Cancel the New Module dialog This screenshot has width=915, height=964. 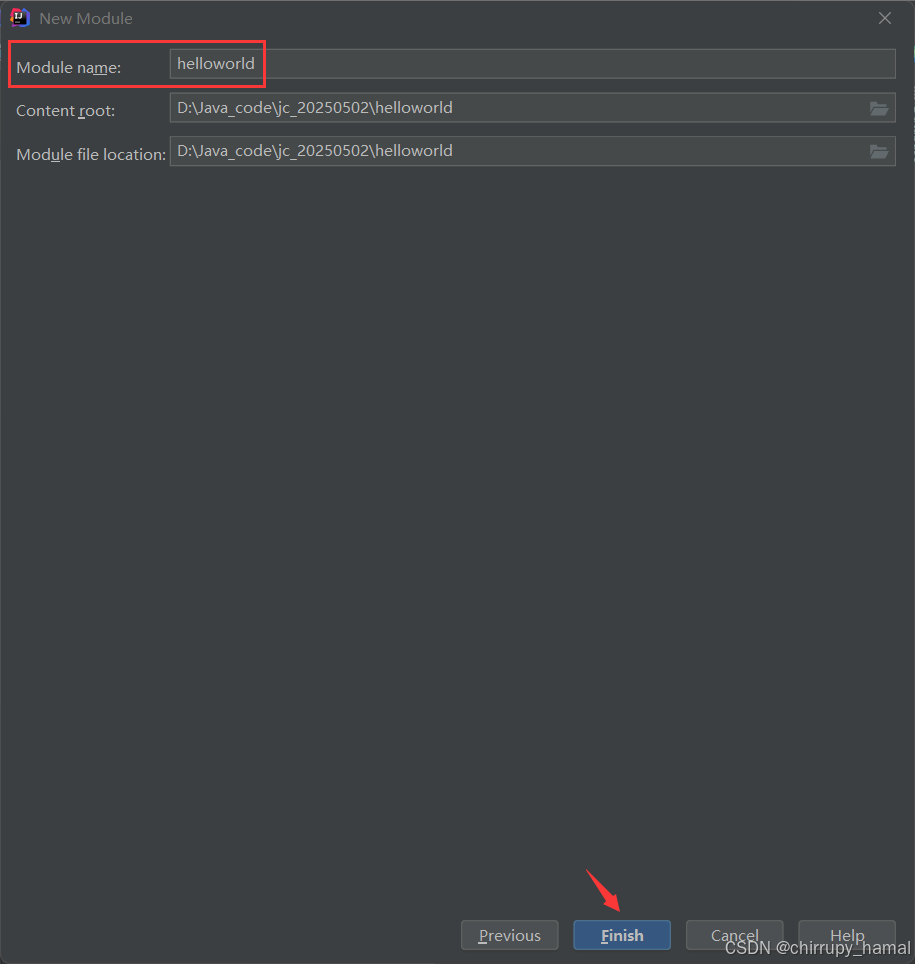click(734, 935)
